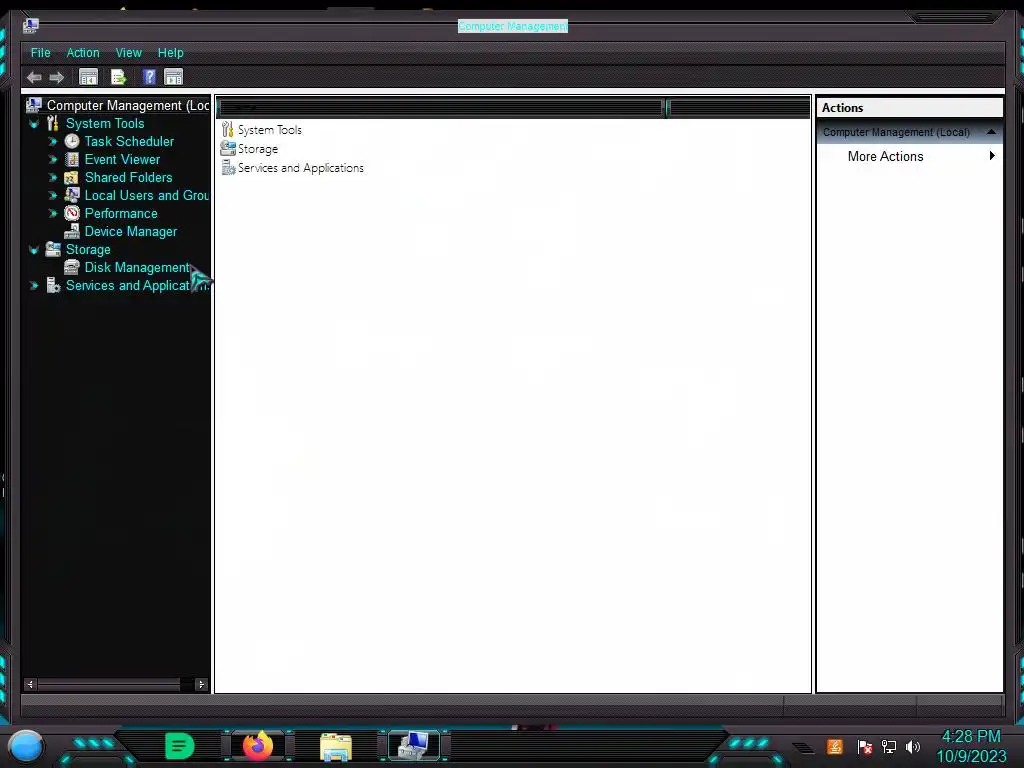This screenshot has height=768, width=1024.
Task: Click the window system icon in title bar
Action: [31, 25]
